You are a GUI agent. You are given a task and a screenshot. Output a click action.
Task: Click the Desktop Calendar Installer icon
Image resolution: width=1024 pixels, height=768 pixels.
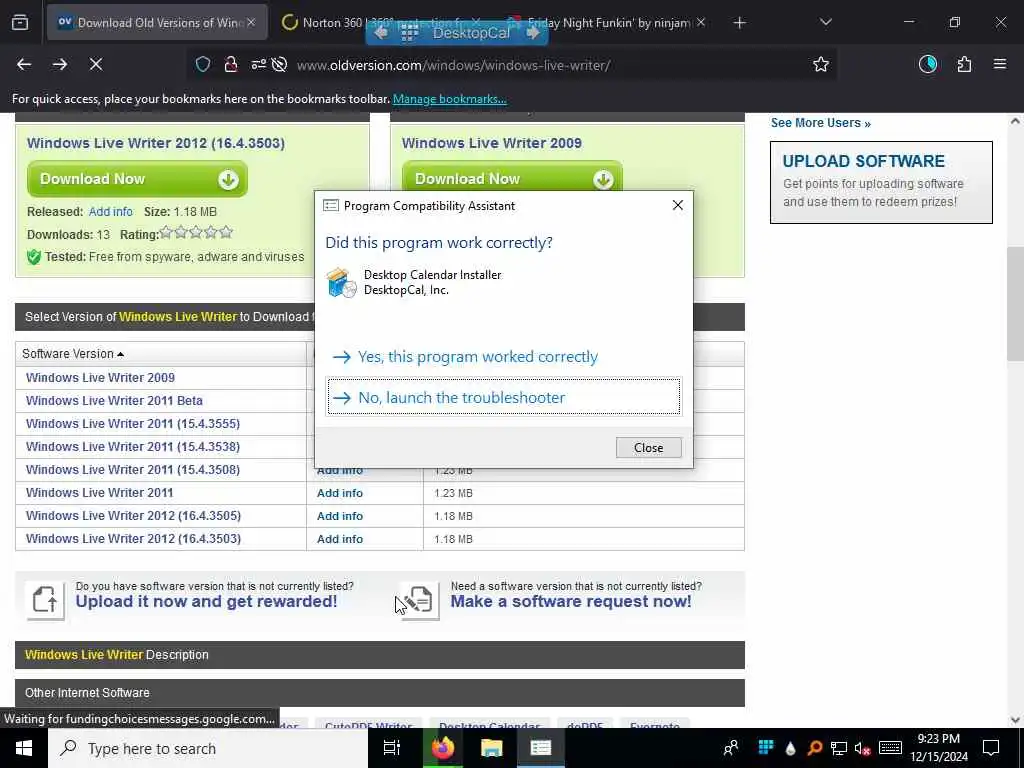341,283
